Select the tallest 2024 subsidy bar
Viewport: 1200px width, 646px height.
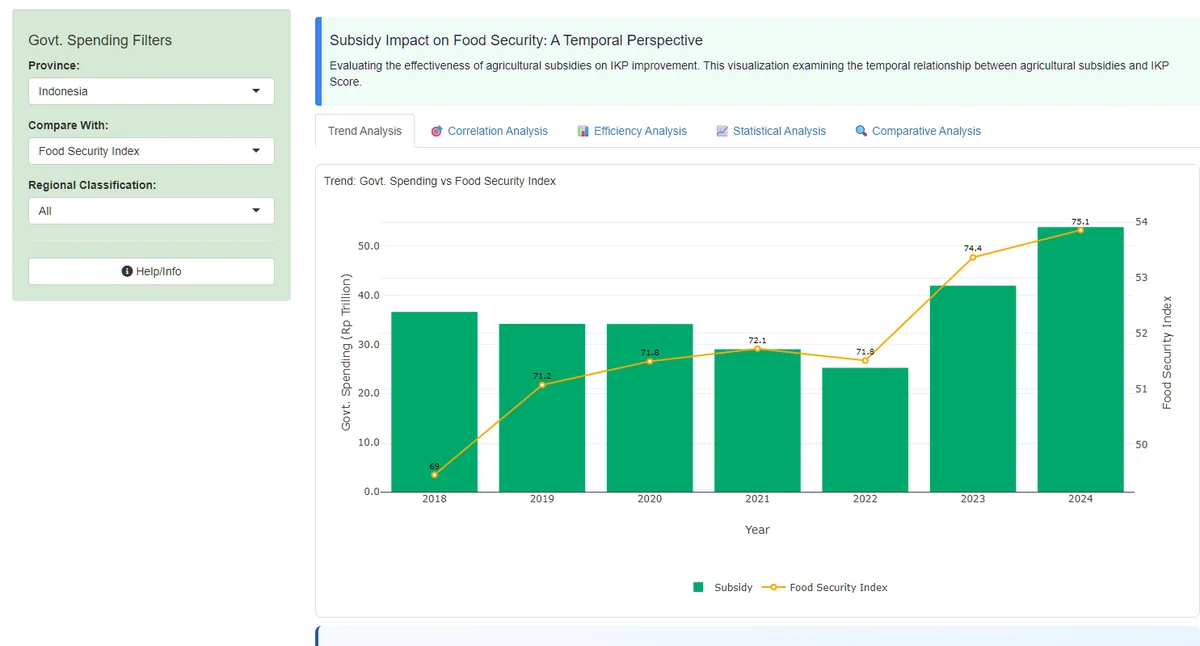click(x=1081, y=360)
